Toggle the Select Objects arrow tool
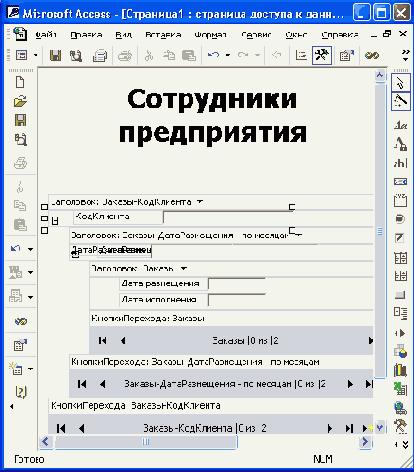Image resolution: width=414 pixels, height=472 pixels. [x=400, y=82]
